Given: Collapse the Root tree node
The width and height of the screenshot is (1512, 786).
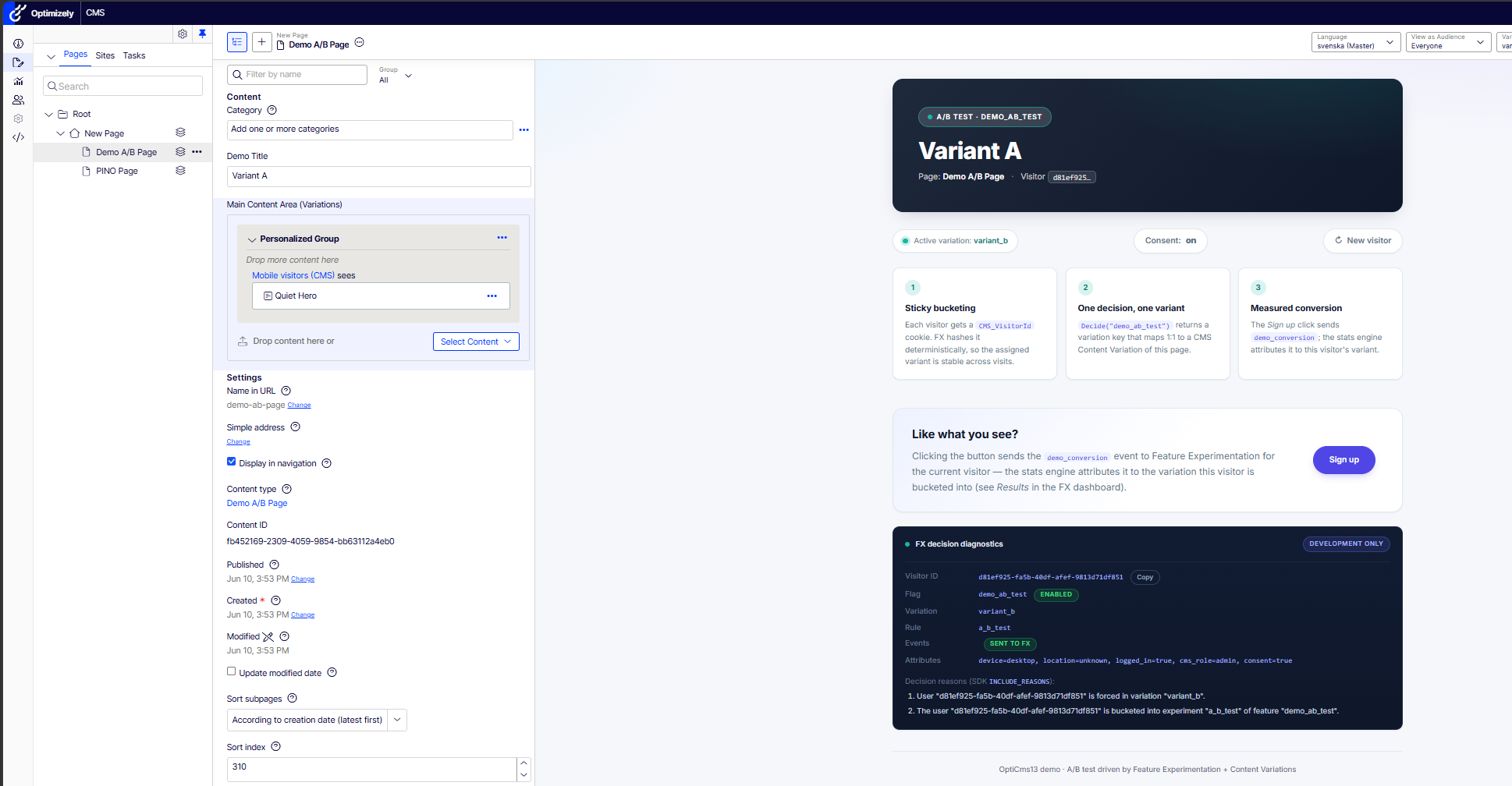Looking at the screenshot, I should pos(49,115).
